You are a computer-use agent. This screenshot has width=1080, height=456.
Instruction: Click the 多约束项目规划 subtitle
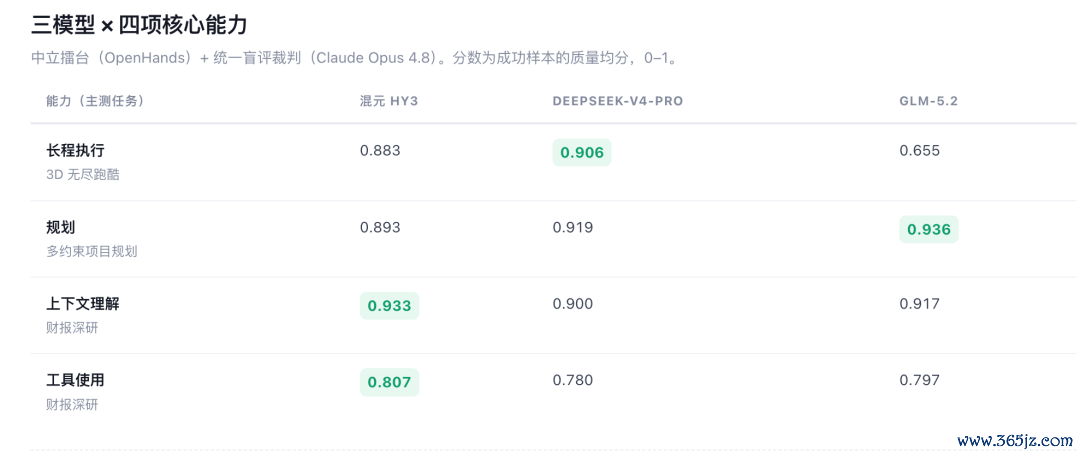tap(92, 251)
